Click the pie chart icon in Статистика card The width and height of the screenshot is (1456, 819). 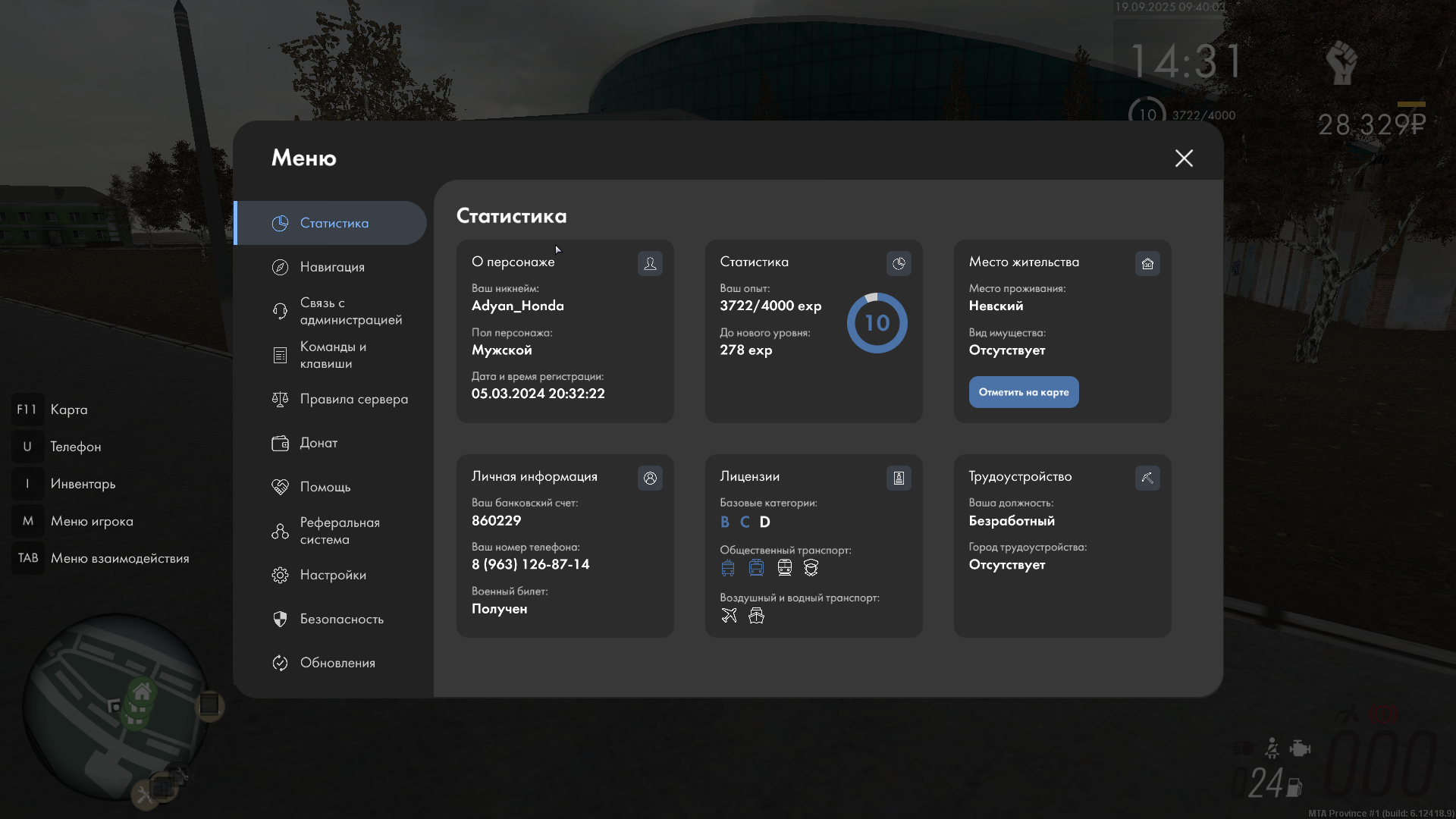pos(899,263)
